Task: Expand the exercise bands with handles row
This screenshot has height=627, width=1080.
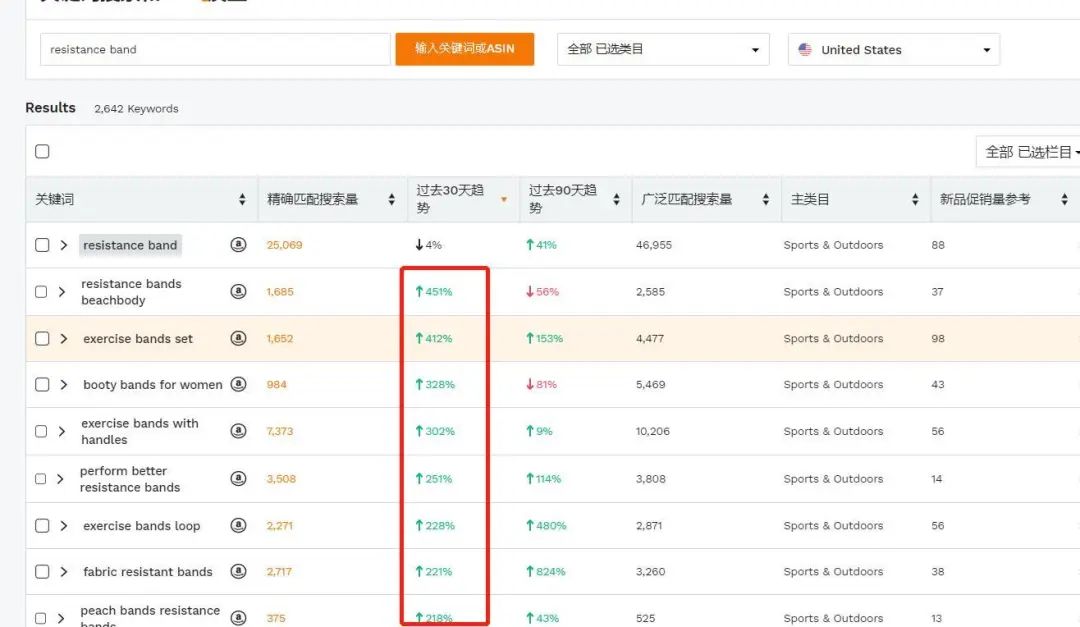Action: coord(61,432)
